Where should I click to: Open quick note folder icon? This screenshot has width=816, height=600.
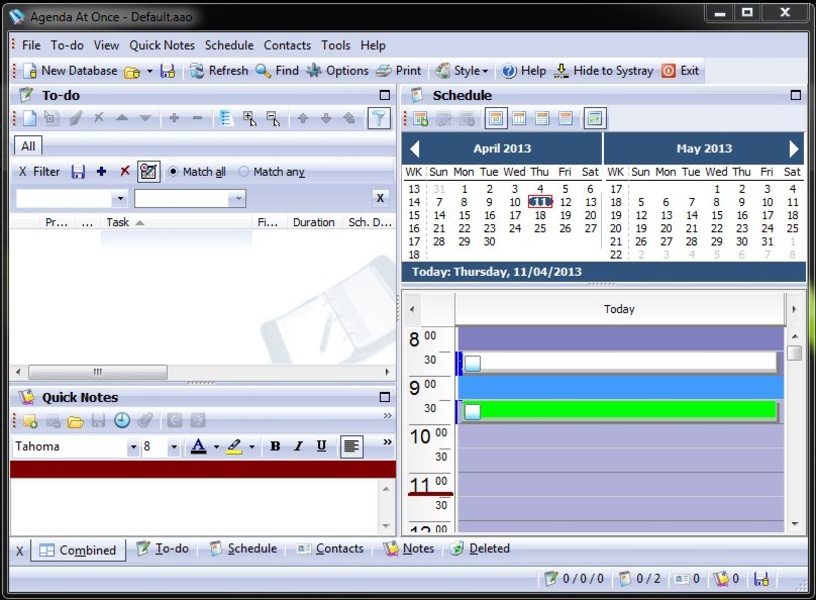[x=75, y=420]
